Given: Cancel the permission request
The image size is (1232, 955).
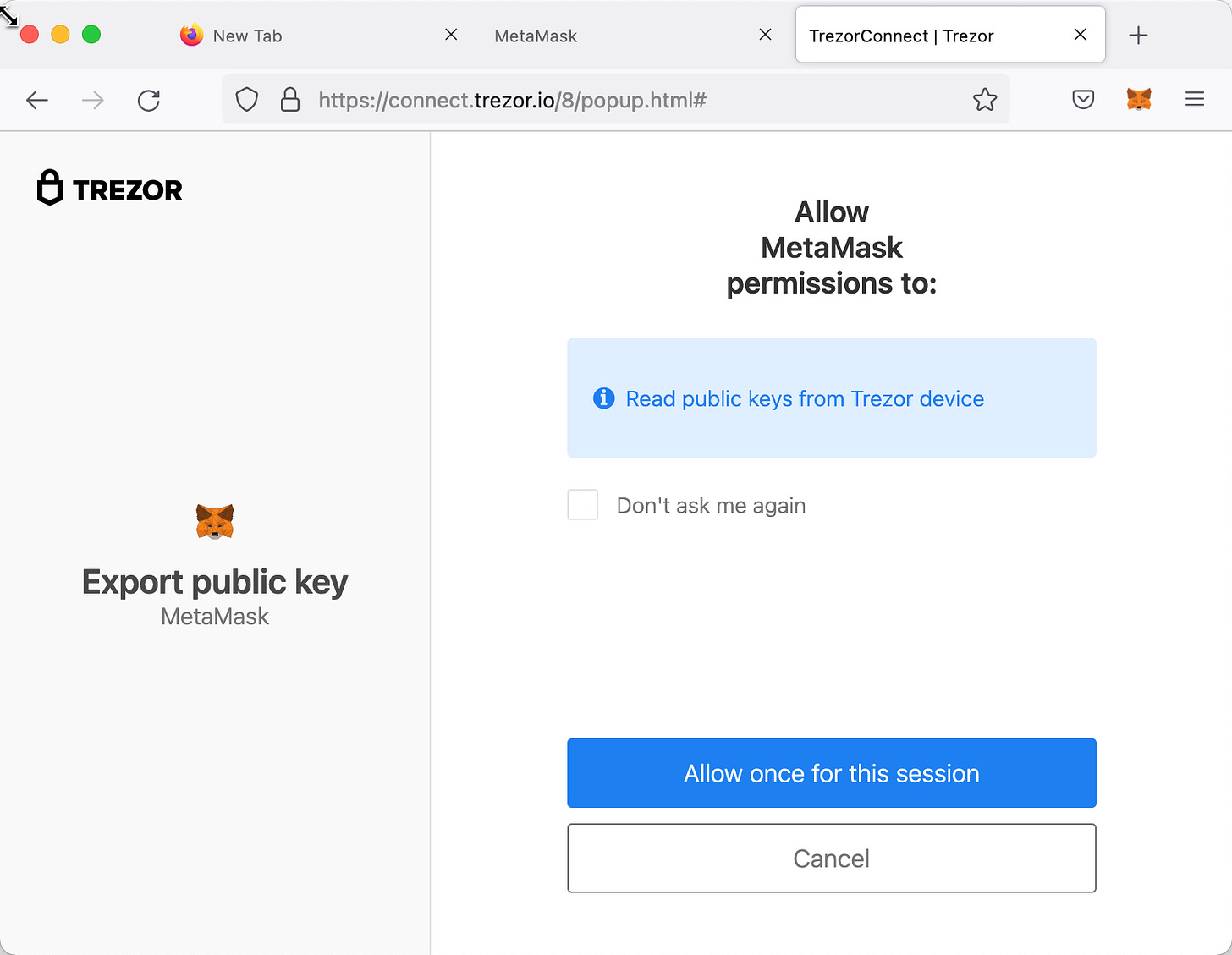Looking at the screenshot, I should pyautogui.click(x=832, y=859).
